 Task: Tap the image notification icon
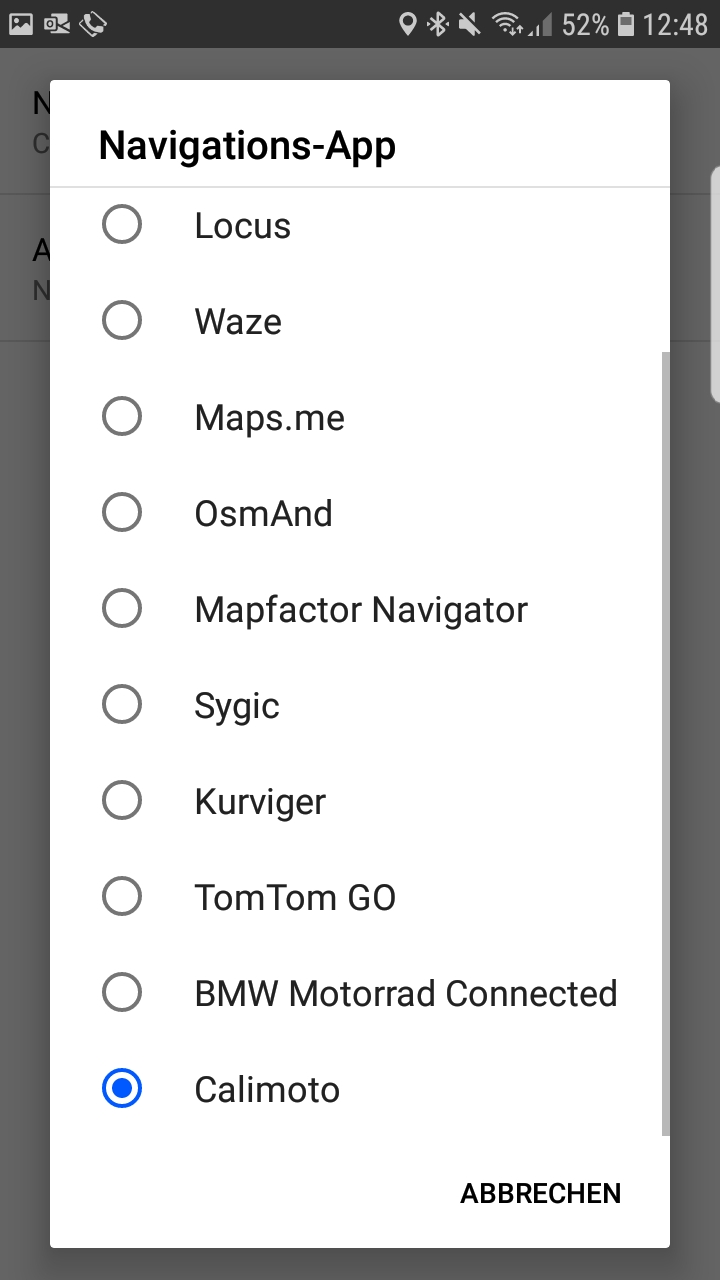point(21,24)
